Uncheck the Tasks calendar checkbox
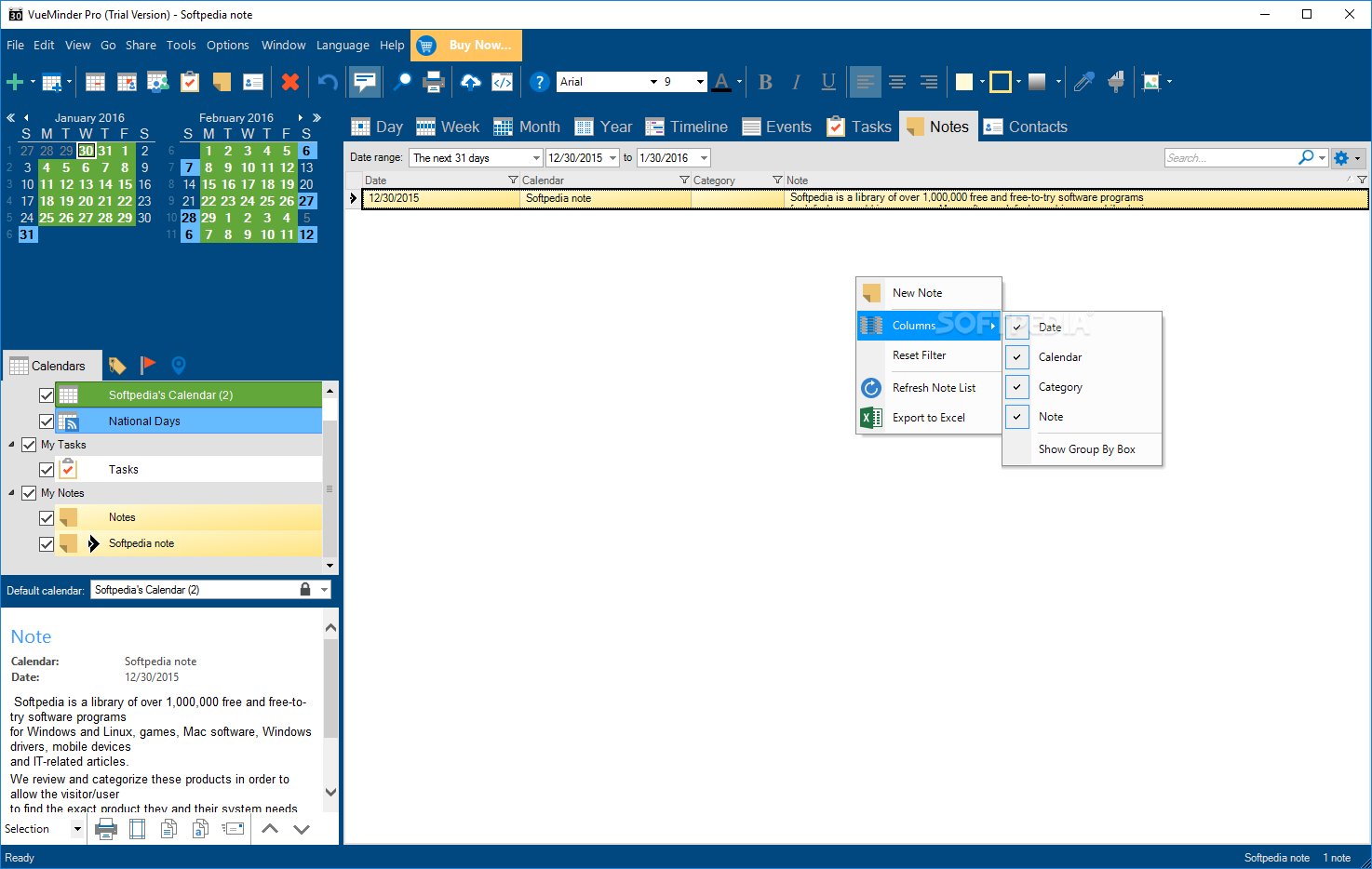 click(47, 470)
